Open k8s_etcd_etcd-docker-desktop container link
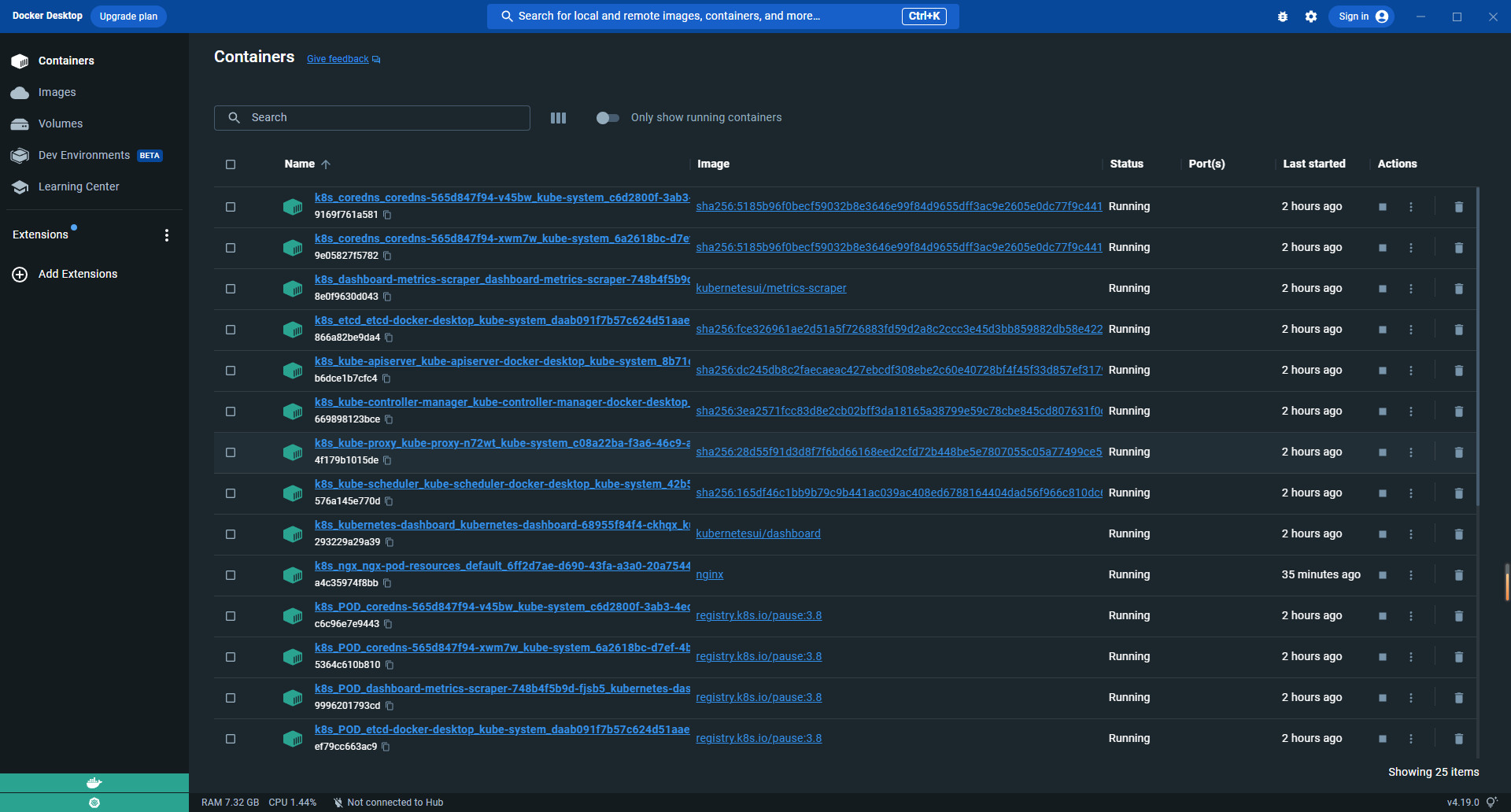The height and width of the screenshot is (812, 1511). click(502, 321)
